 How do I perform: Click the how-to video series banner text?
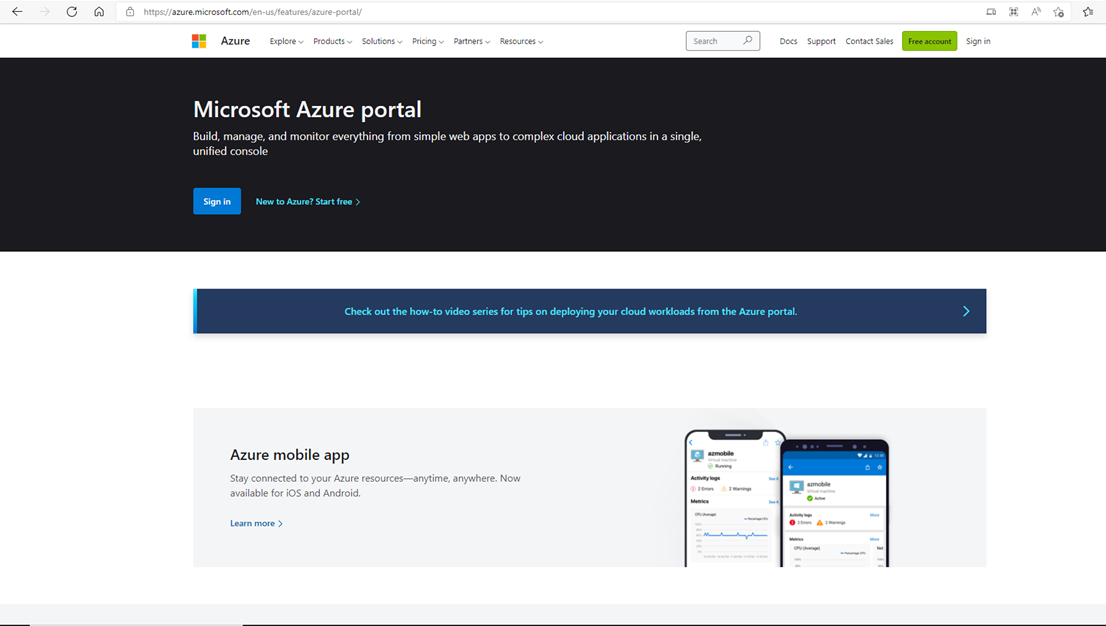[x=571, y=311]
